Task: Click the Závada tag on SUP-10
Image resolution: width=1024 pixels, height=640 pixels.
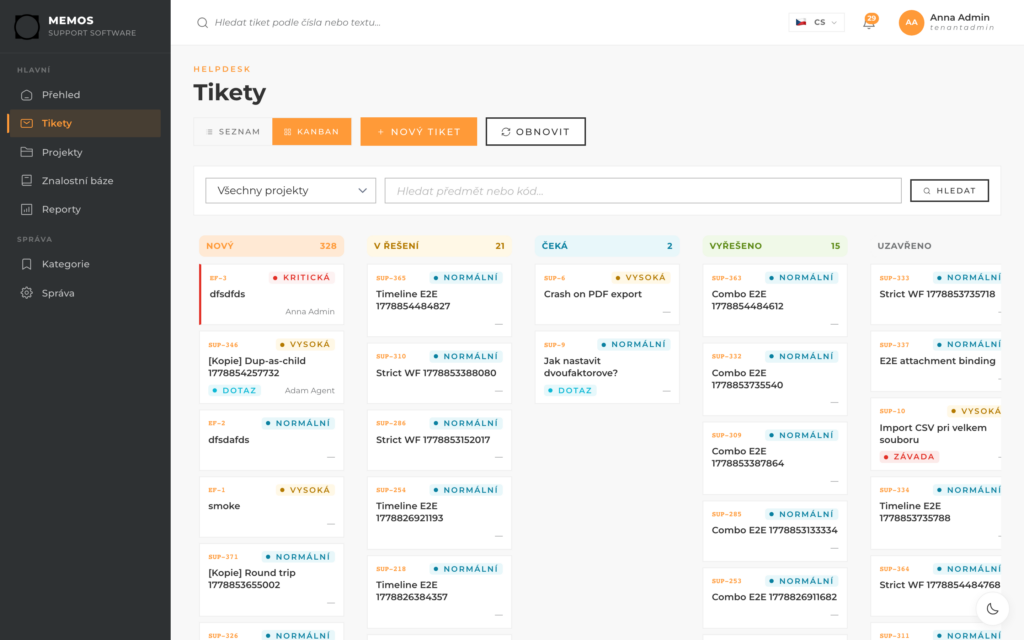Action: pyautogui.click(x=909, y=456)
